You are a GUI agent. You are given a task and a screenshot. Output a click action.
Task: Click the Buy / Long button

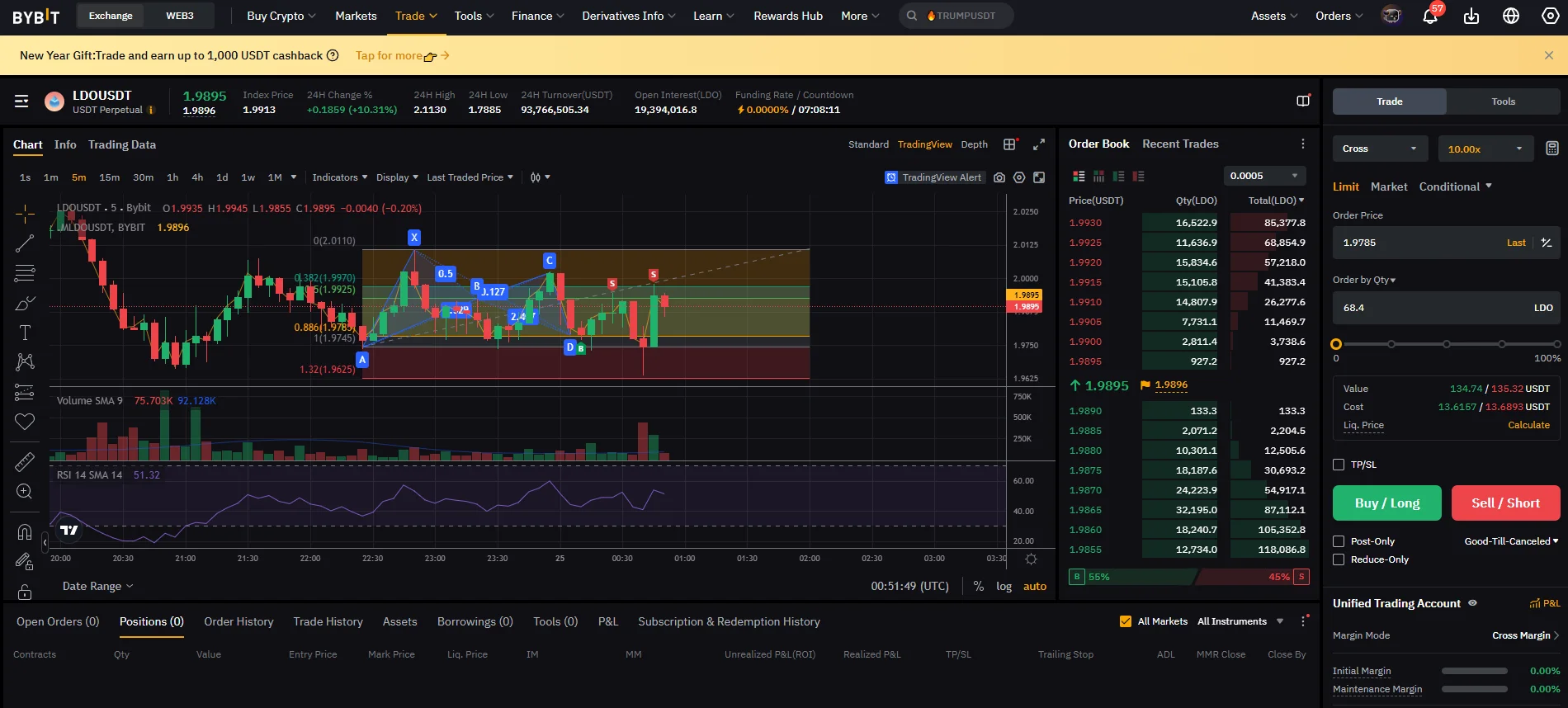coord(1386,503)
